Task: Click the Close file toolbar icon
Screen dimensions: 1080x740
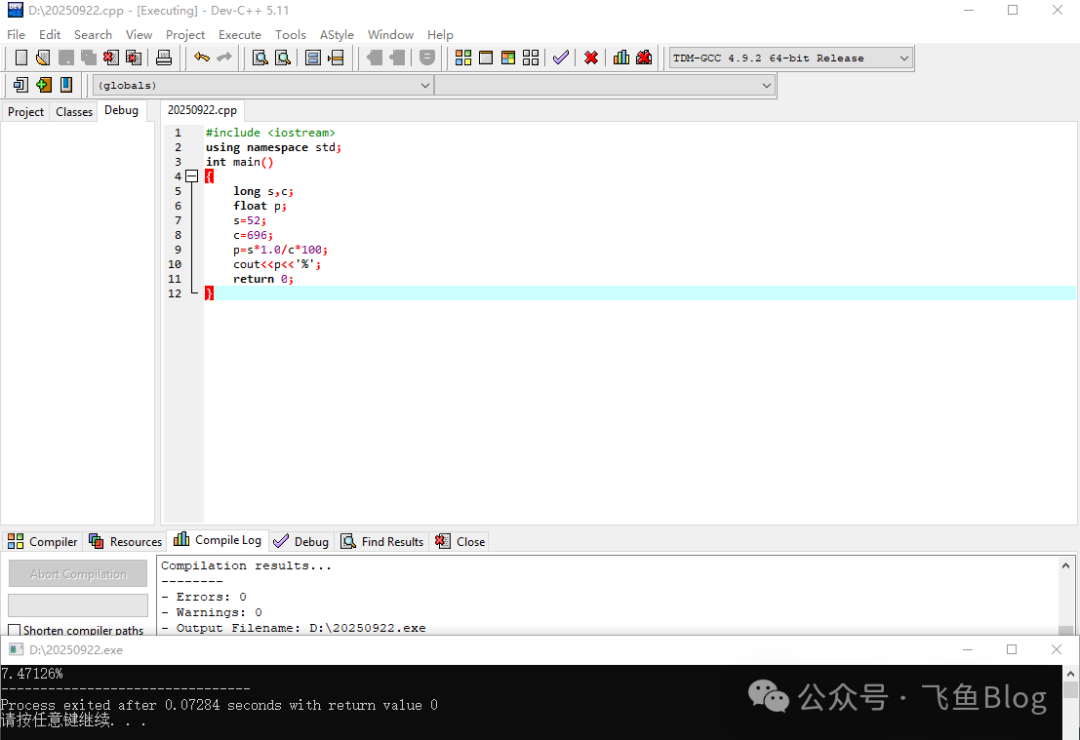Action: coord(111,58)
